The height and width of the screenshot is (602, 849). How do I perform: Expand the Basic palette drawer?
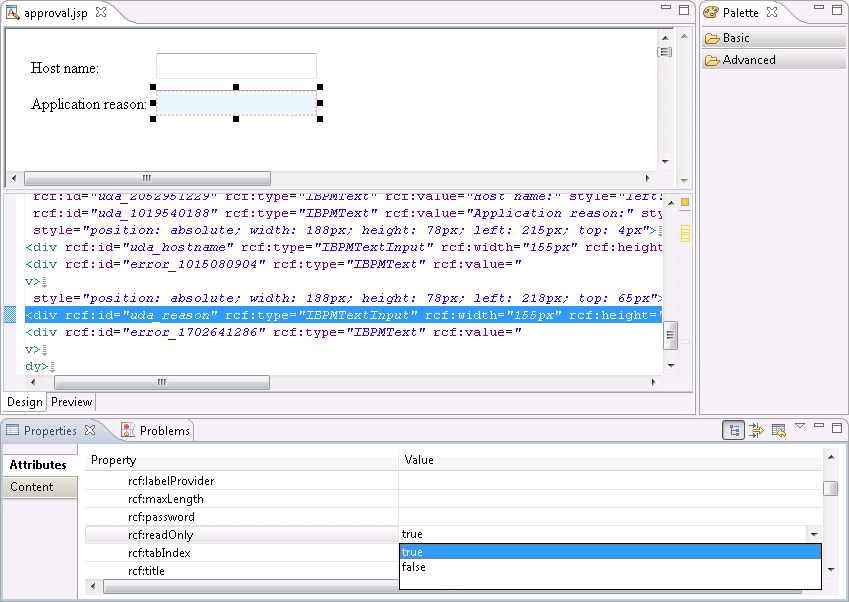coord(773,38)
